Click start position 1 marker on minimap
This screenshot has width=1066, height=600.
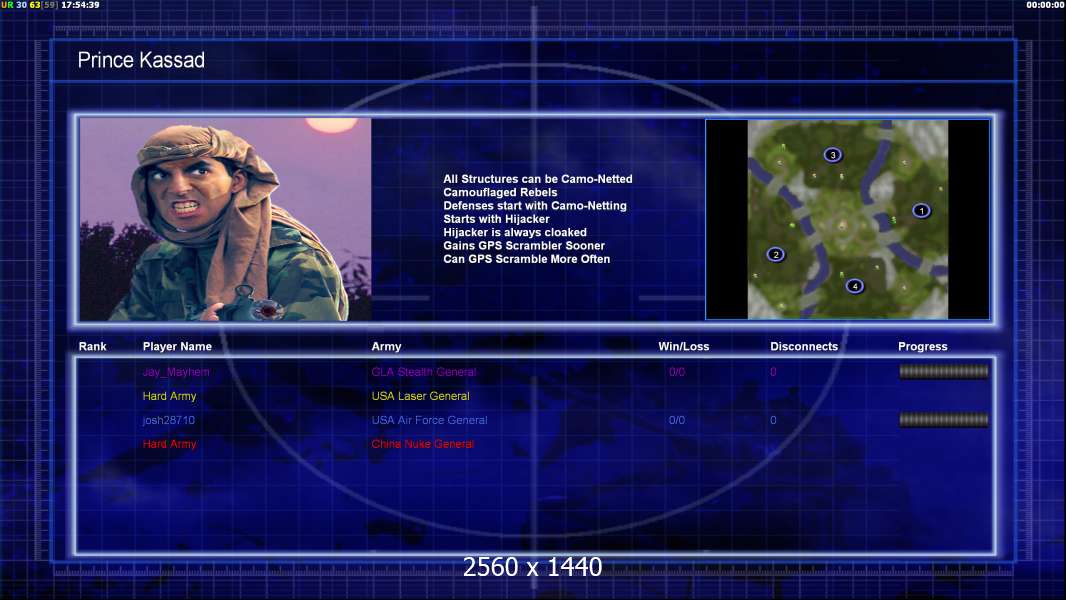921,211
